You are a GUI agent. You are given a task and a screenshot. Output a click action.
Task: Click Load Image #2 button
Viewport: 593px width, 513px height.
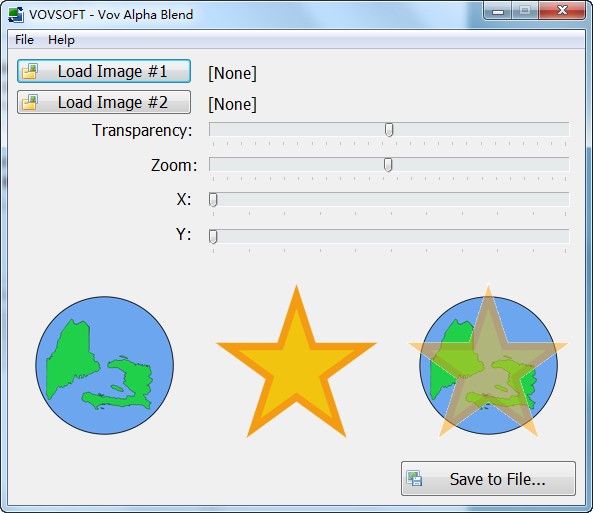coord(104,102)
